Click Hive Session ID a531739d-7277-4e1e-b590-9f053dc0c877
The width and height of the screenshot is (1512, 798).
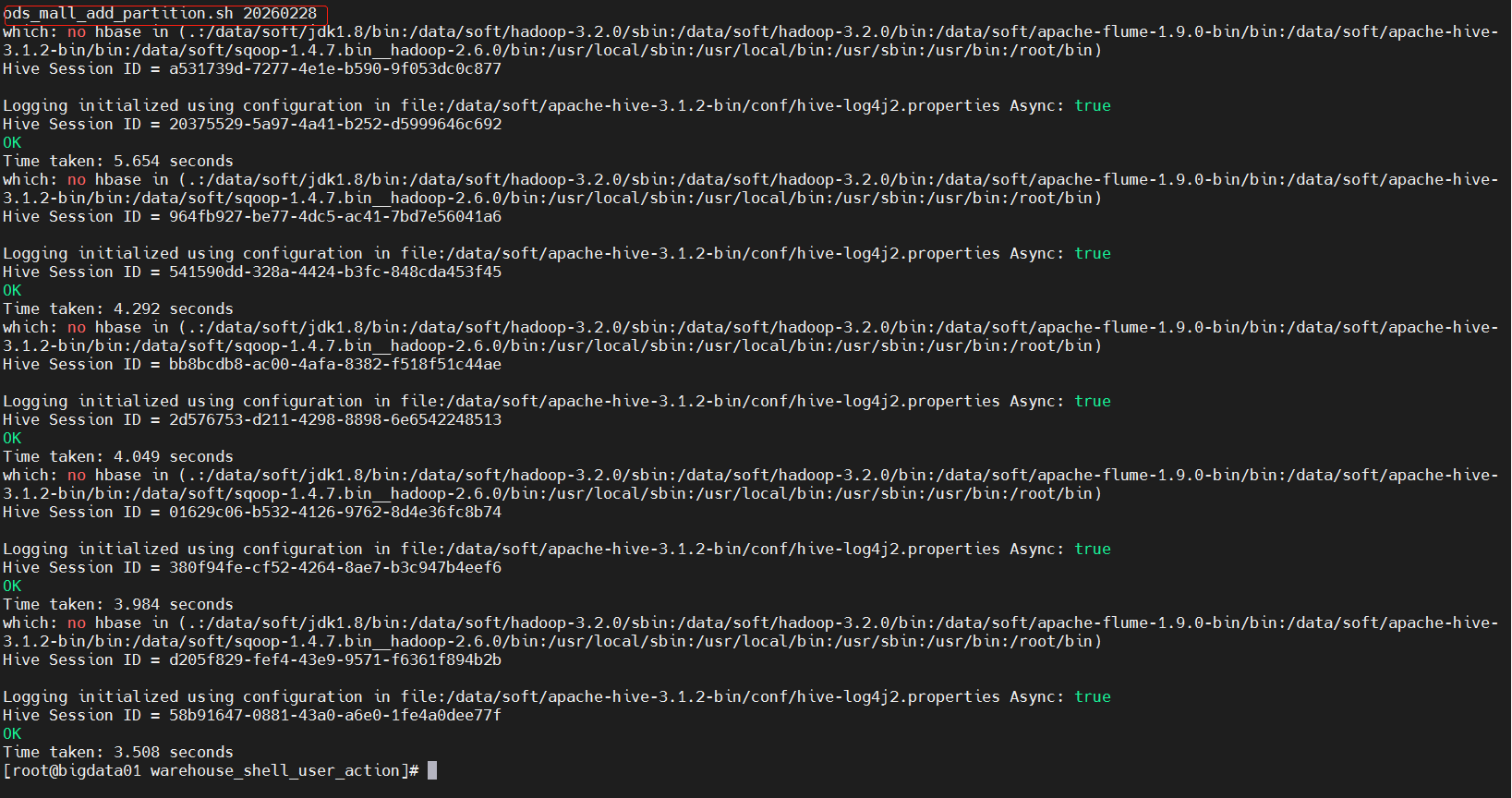coord(252,68)
